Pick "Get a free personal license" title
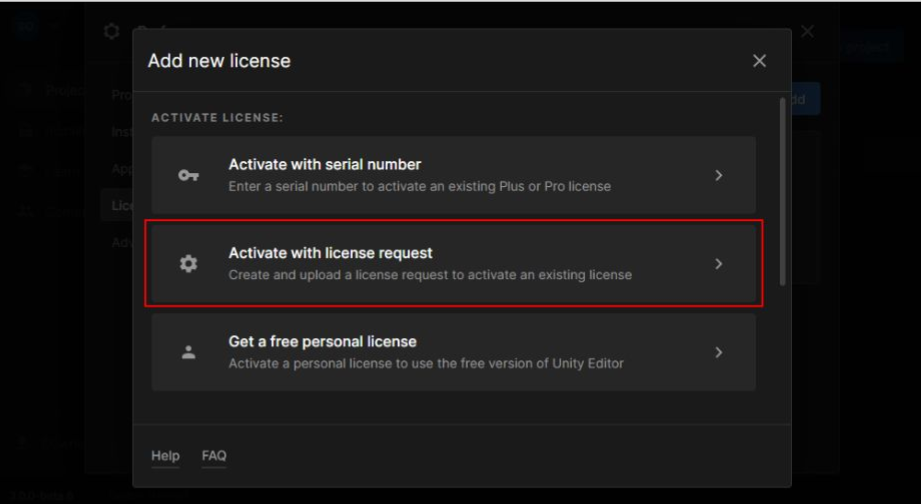The image size is (921, 504). click(322, 341)
